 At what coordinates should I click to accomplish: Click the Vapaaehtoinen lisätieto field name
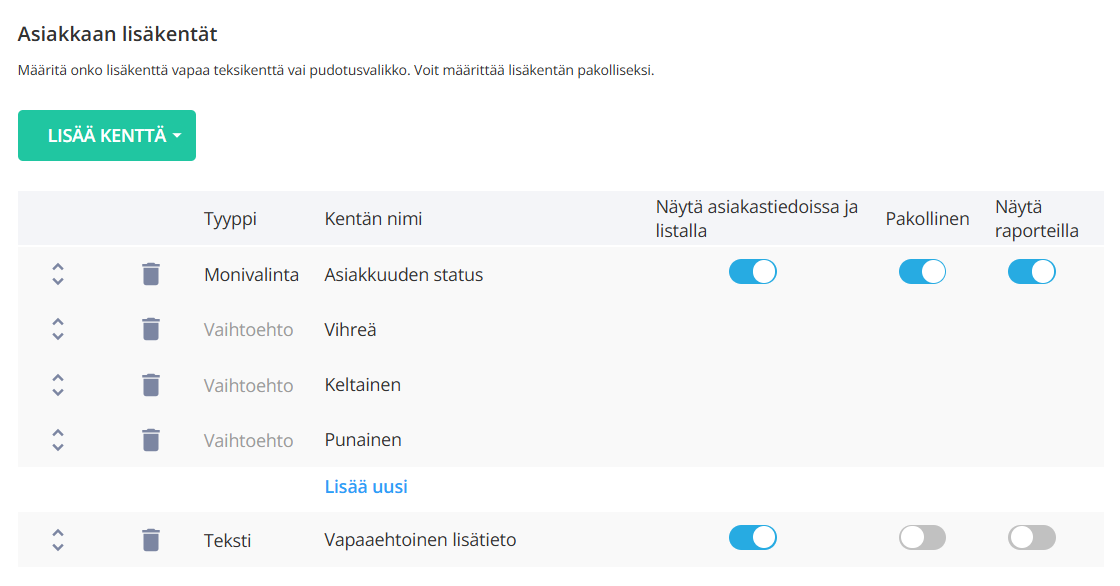pyautogui.click(x=420, y=540)
